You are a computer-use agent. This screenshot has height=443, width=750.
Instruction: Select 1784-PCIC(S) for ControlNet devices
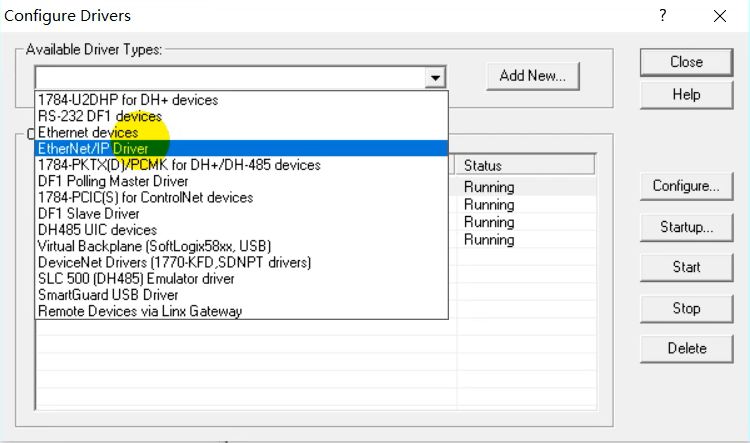(x=242, y=197)
